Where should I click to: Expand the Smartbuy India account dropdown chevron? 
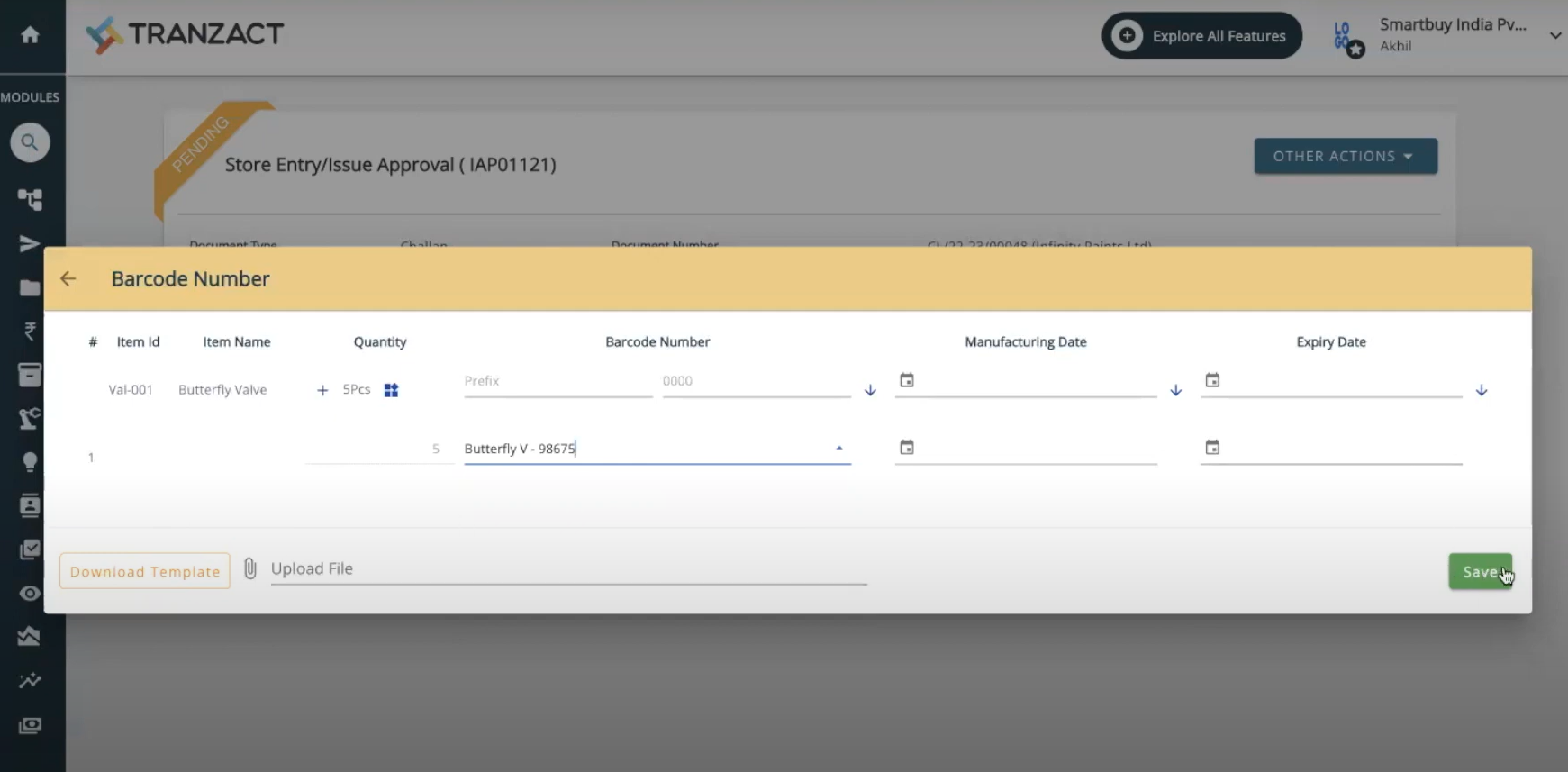point(1555,36)
